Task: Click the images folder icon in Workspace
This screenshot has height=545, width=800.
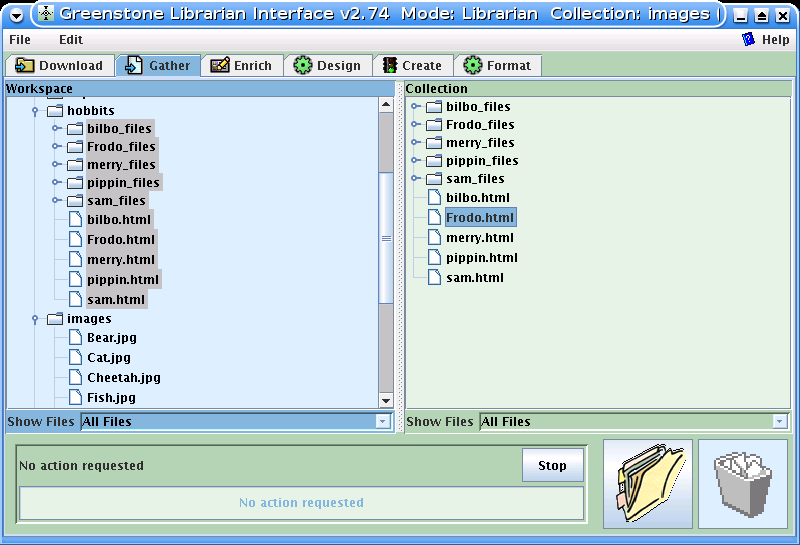Action: [55, 319]
